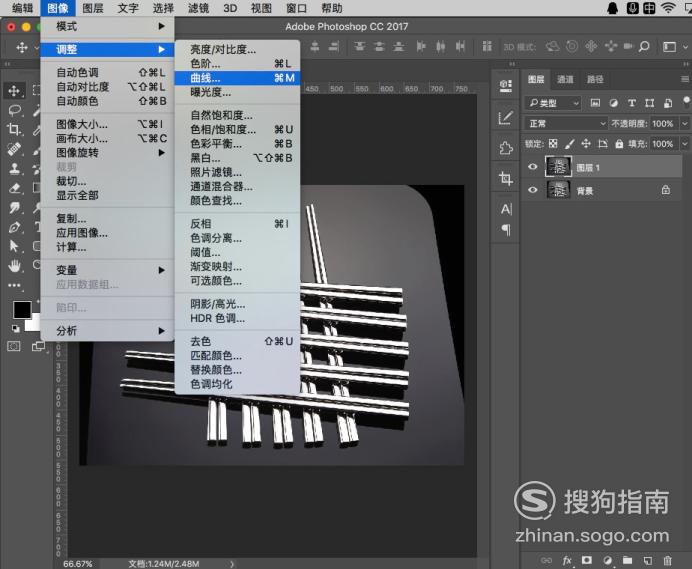Choose 亮度/对比度... menu item

point(237,49)
